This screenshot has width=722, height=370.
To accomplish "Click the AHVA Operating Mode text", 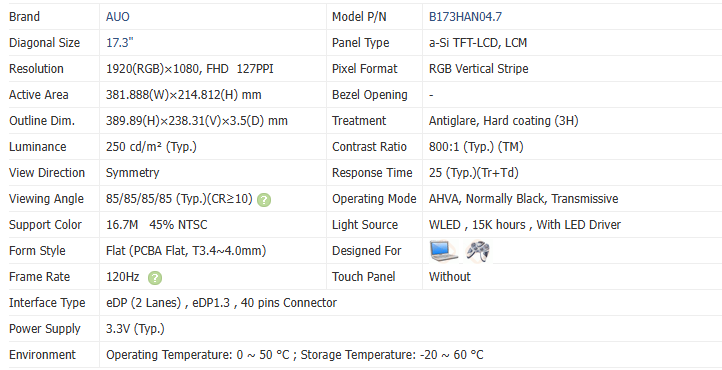I will [524, 199].
